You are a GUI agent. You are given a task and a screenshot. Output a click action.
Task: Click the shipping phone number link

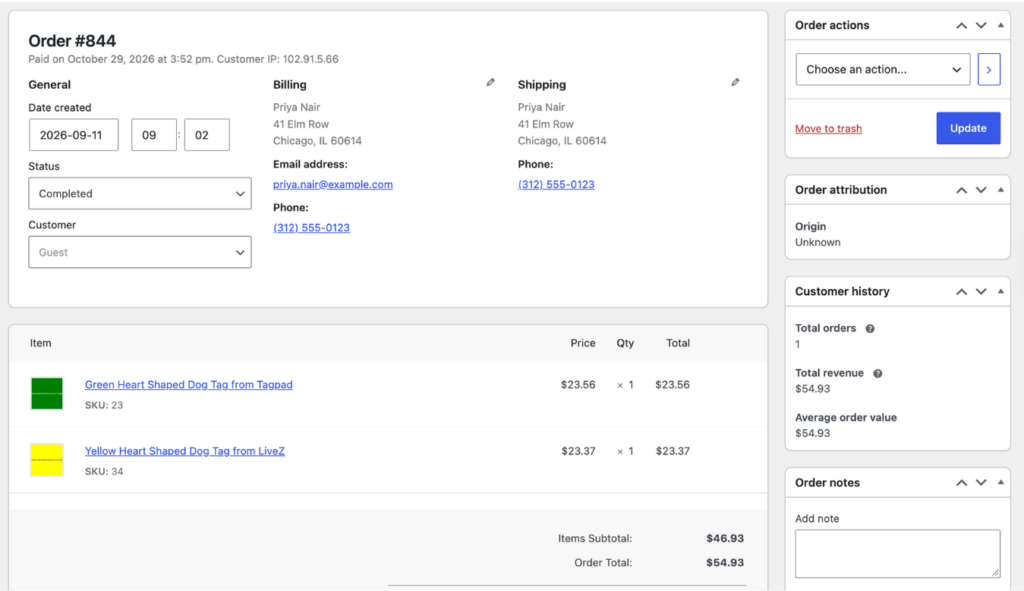pos(556,184)
